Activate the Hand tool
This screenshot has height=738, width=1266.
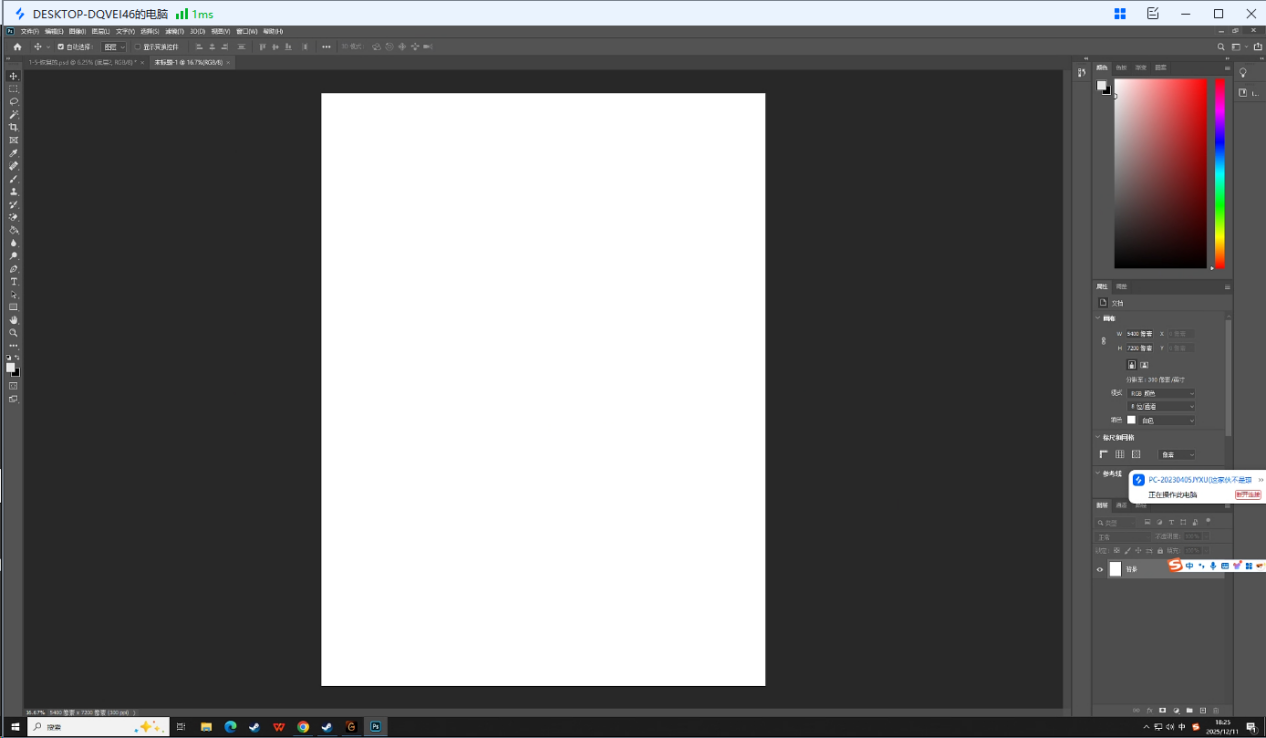click(x=14, y=320)
